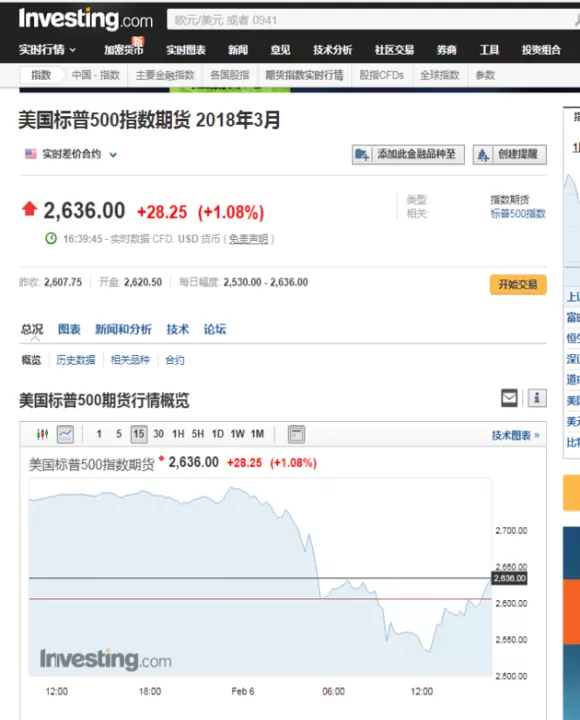The height and width of the screenshot is (720, 580).
Task: Open the 免责声明 link
Action: click(x=248, y=239)
